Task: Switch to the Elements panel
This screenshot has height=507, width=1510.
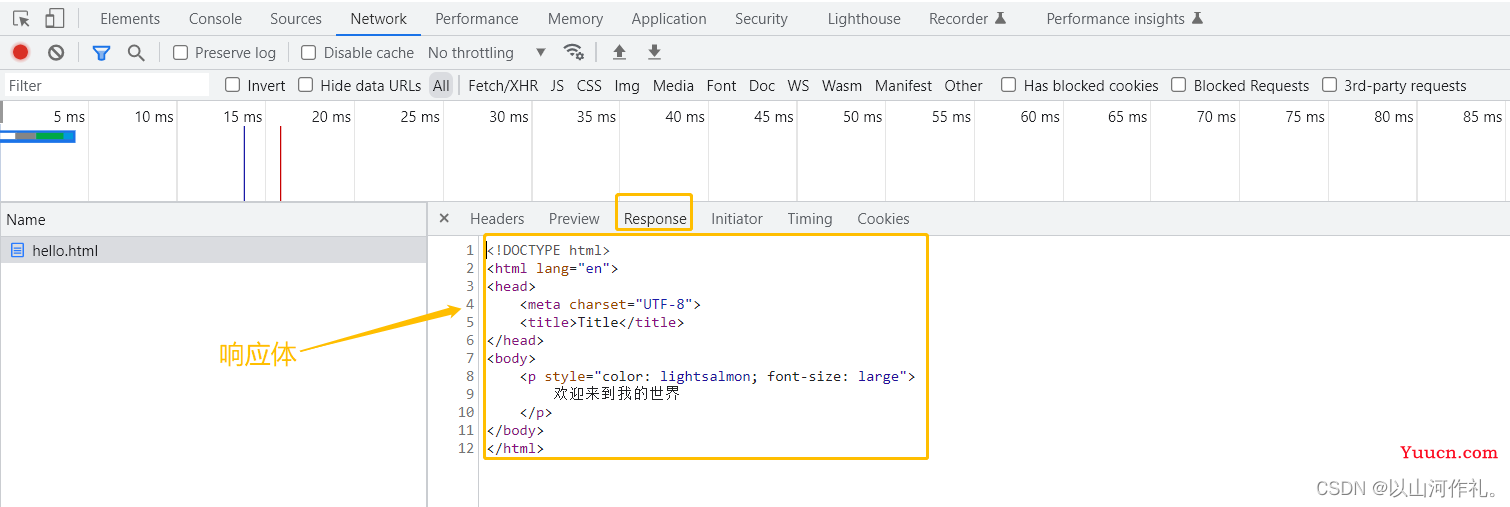Action: [x=130, y=18]
